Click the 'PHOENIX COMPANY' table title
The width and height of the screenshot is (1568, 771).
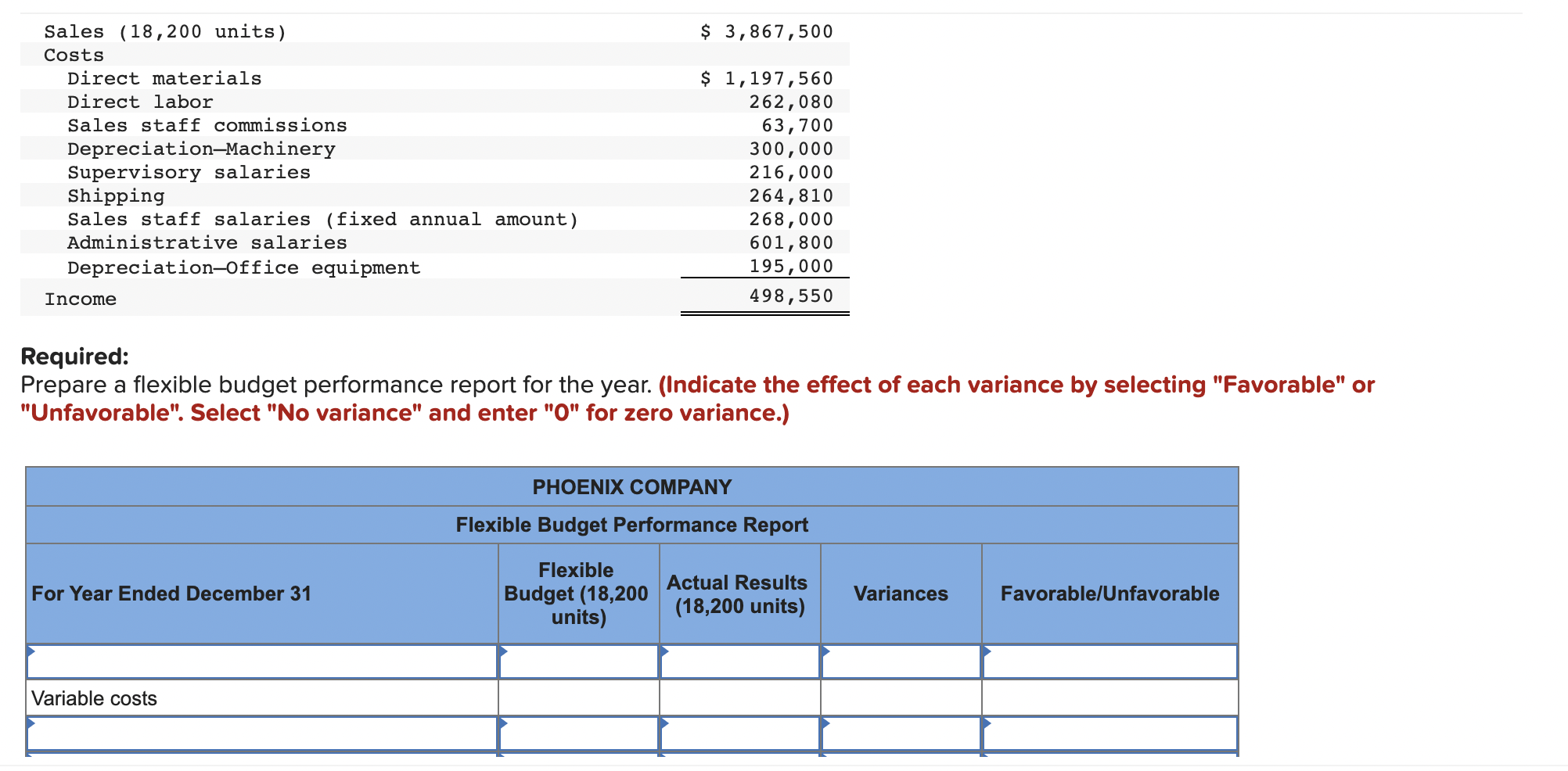pos(632,487)
